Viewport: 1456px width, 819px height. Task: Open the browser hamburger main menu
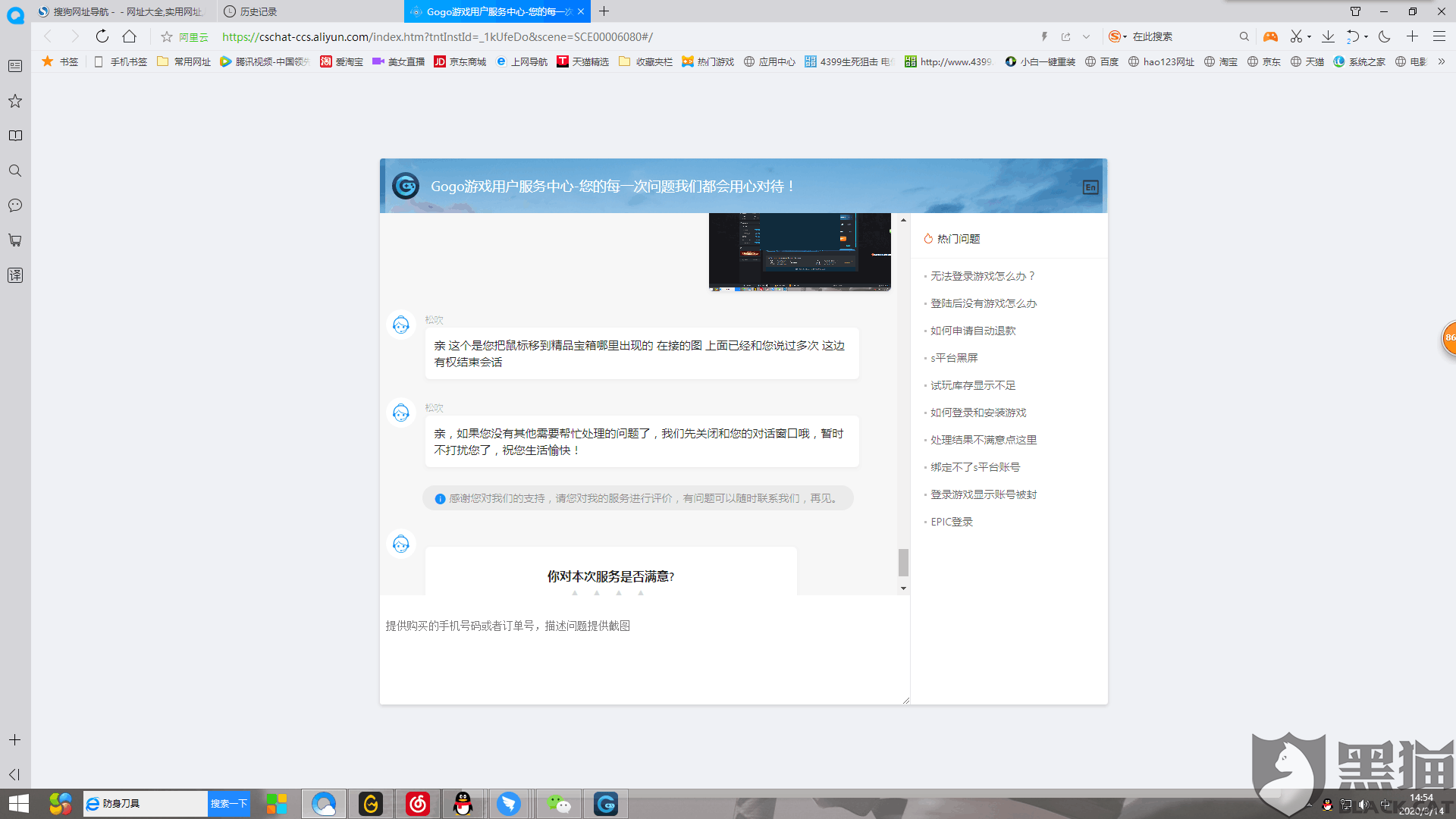1439,36
